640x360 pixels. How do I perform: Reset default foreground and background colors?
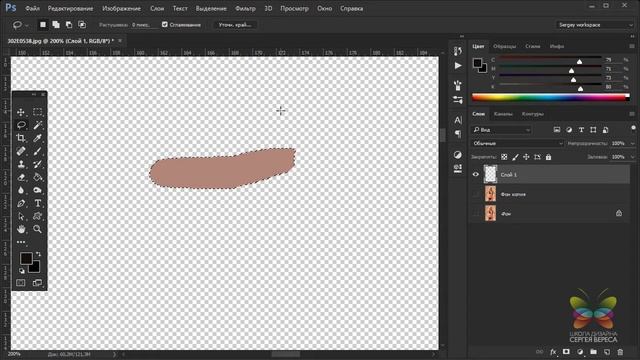tap(22, 271)
